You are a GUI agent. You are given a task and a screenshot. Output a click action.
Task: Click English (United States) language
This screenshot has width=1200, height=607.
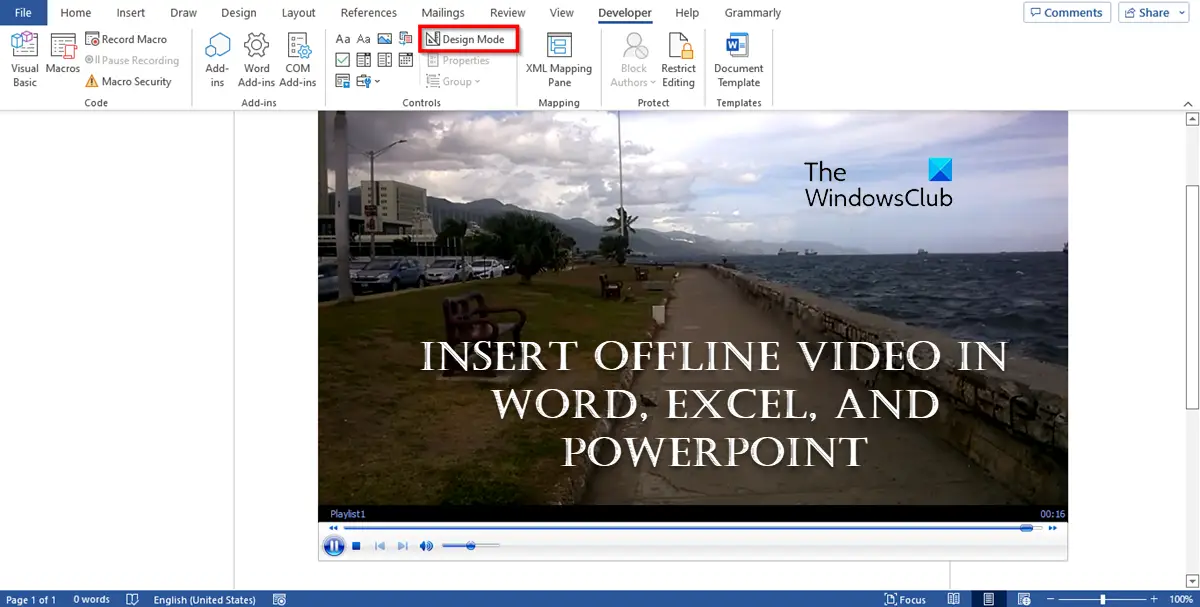(204, 599)
